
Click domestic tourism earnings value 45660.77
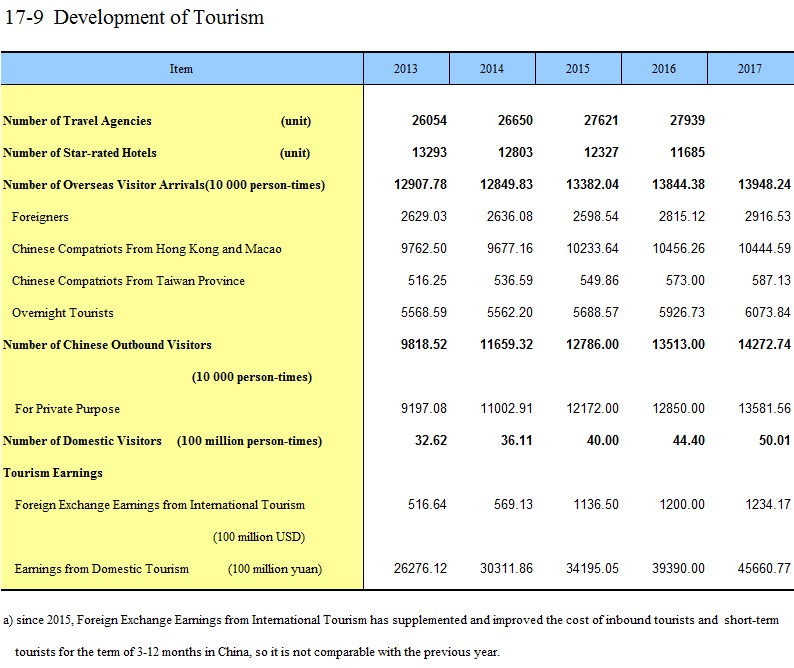tap(764, 568)
